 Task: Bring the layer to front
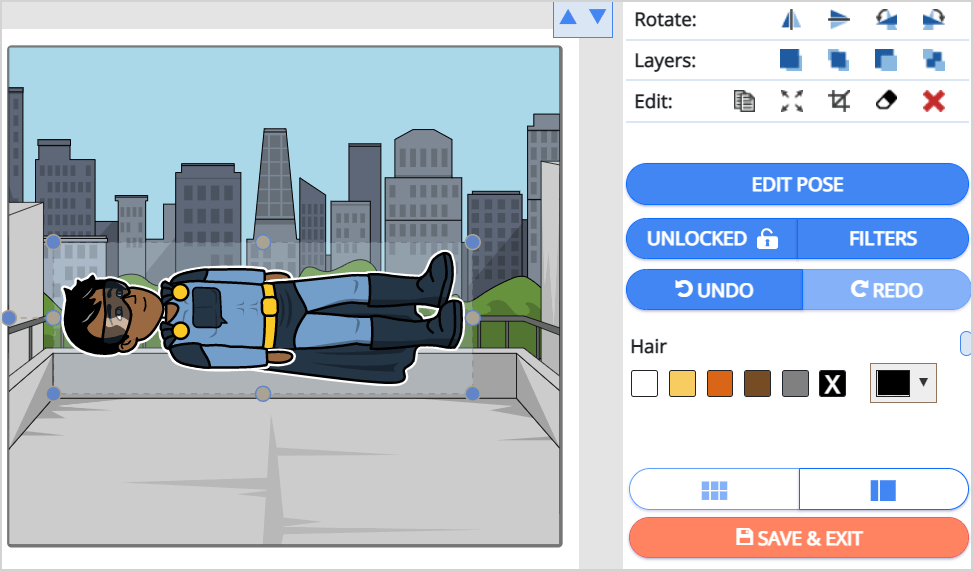[x=791, y=60]
